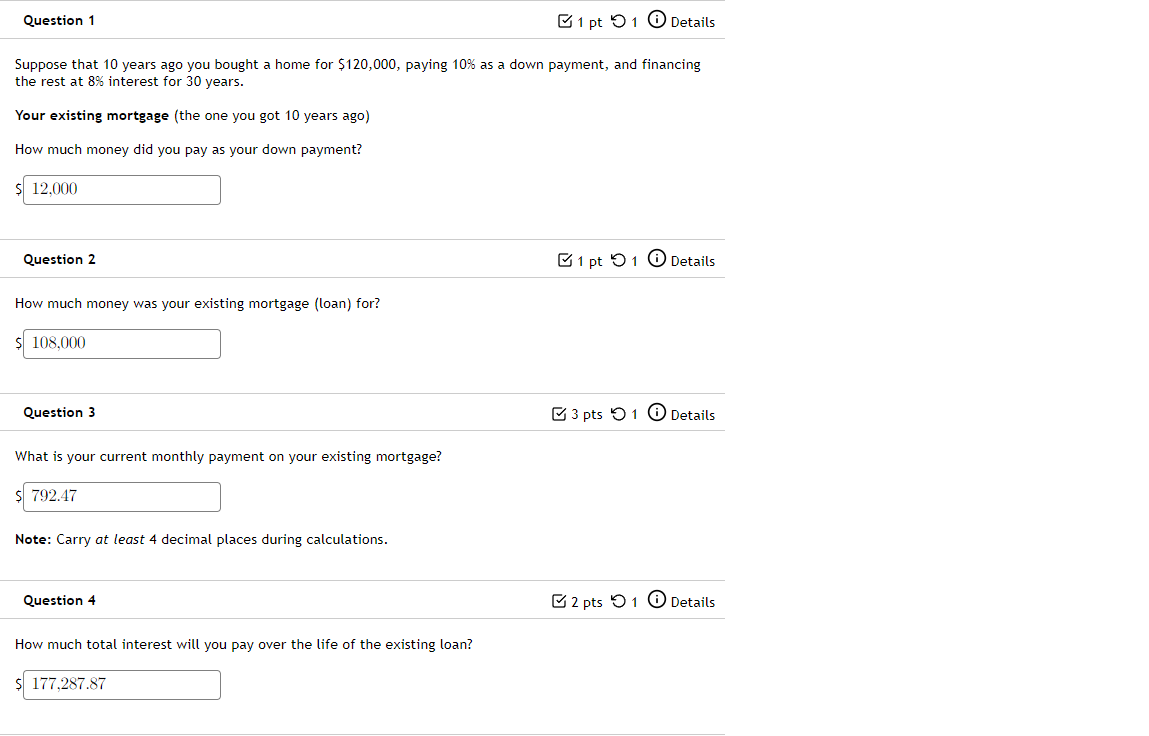Click the grading checkbox icon on Question 3
Screen dimensions: 1149x736
tap(558, 413)
